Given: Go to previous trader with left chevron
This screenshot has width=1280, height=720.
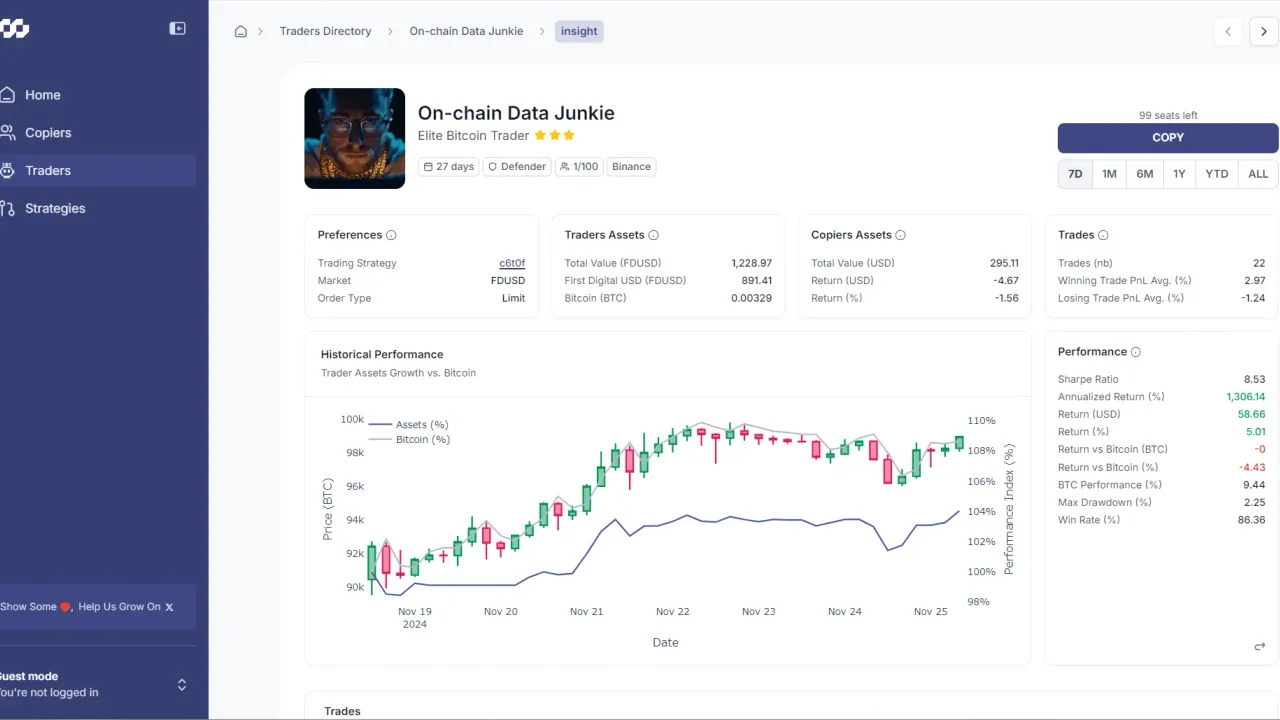Looking at the screenshot, I should (1228, 31).
